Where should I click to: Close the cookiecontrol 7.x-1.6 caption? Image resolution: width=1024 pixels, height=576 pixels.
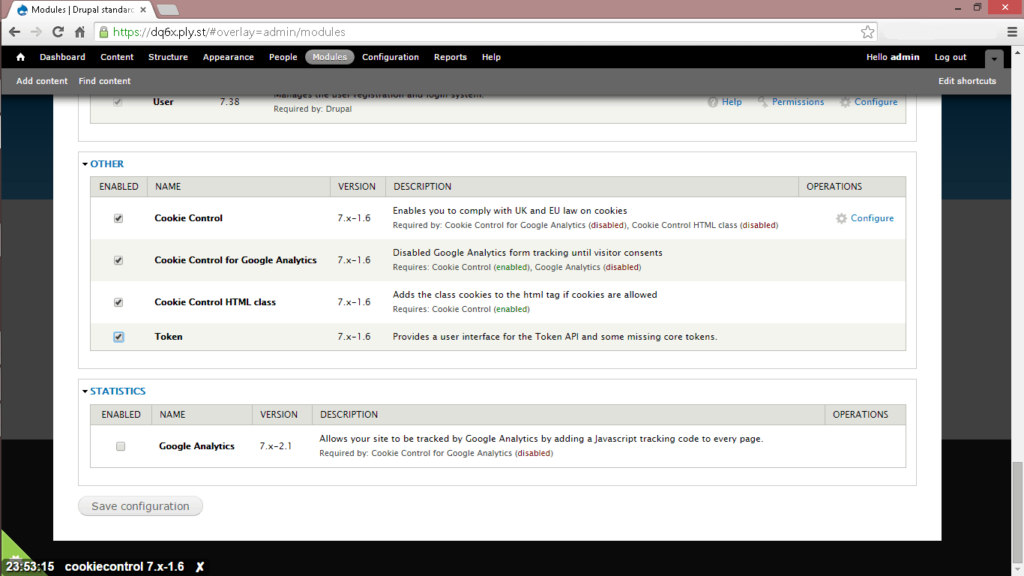coord(200,567)
